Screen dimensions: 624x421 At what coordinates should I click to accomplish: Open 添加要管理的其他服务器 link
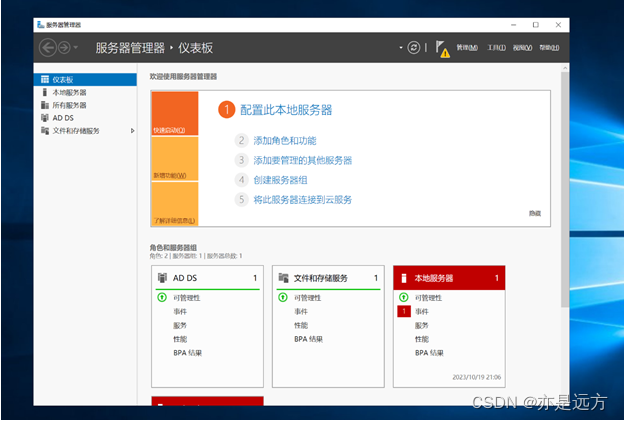[x=303, y=160]
